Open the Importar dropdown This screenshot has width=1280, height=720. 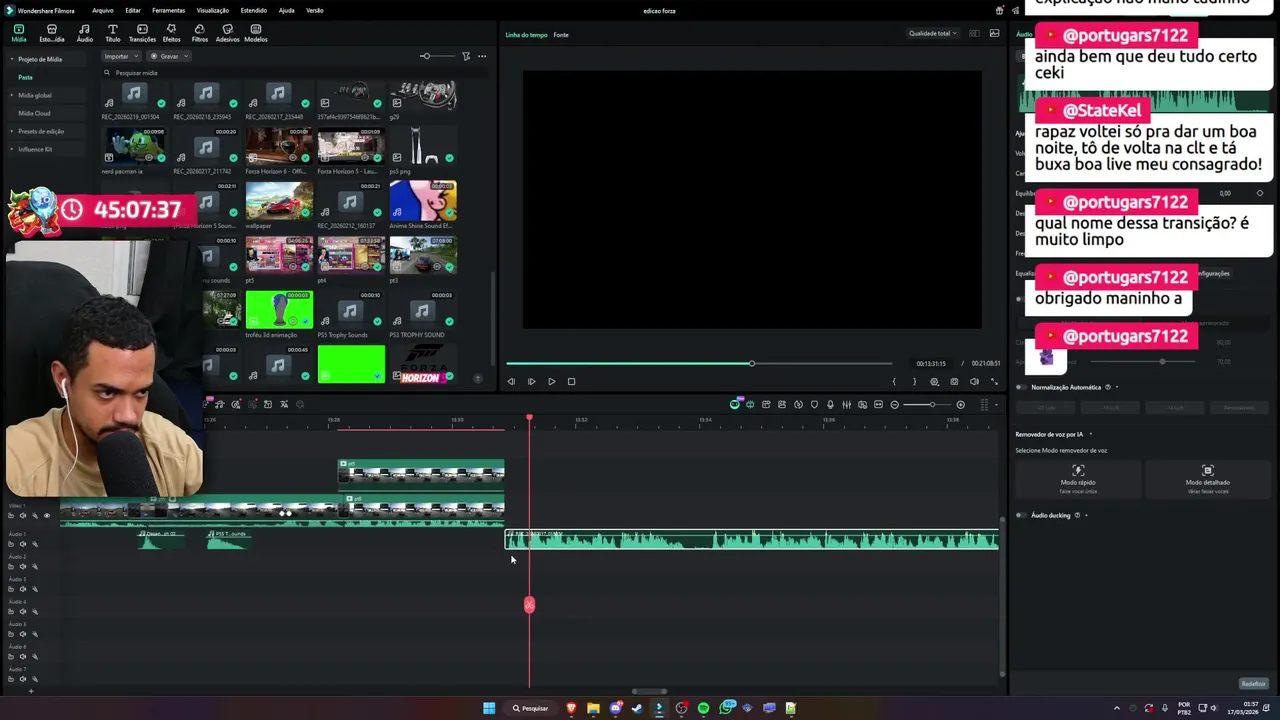pyautogui.click(x=121, y=56)
